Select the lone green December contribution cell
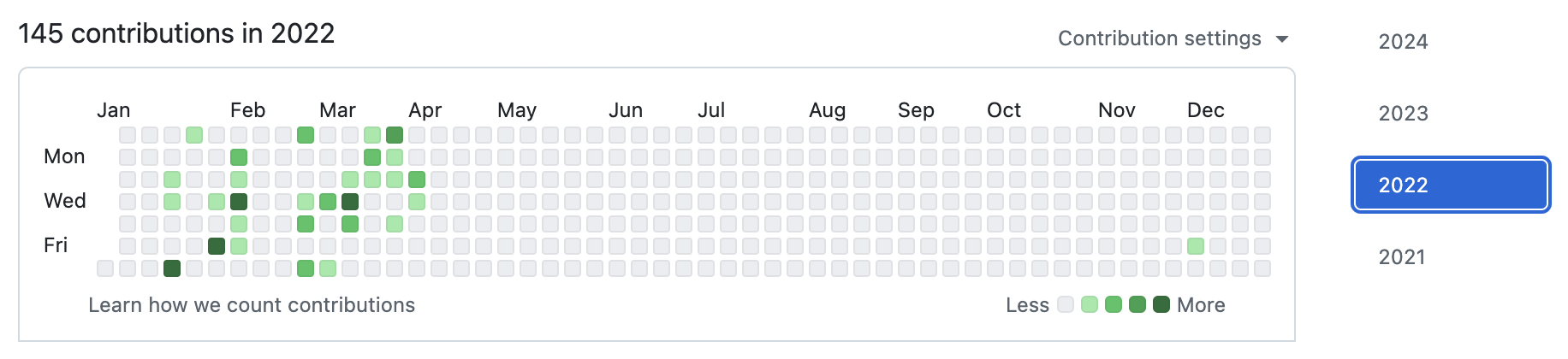The image size is (1568, 359). tap(1196, 246)
